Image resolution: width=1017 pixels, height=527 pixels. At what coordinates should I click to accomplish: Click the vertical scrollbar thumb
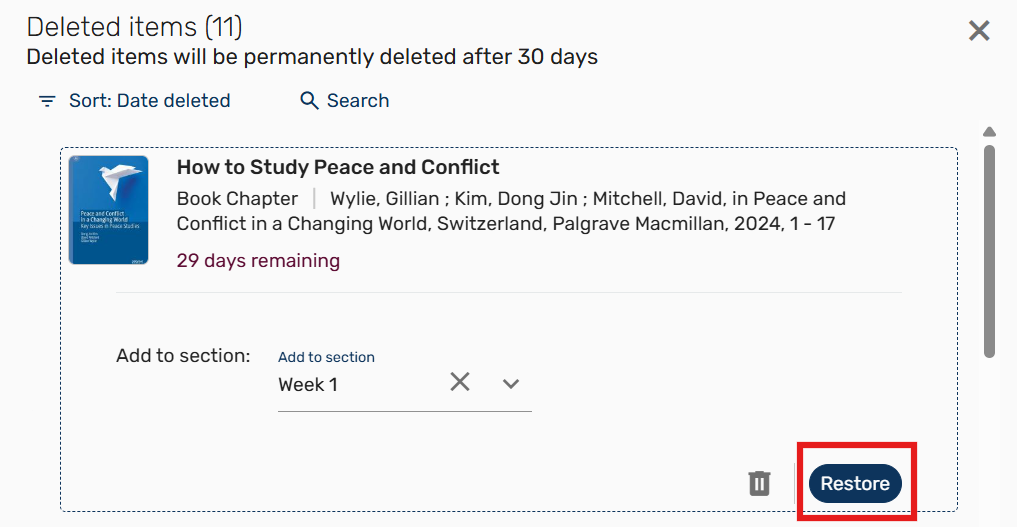(989, 250)
